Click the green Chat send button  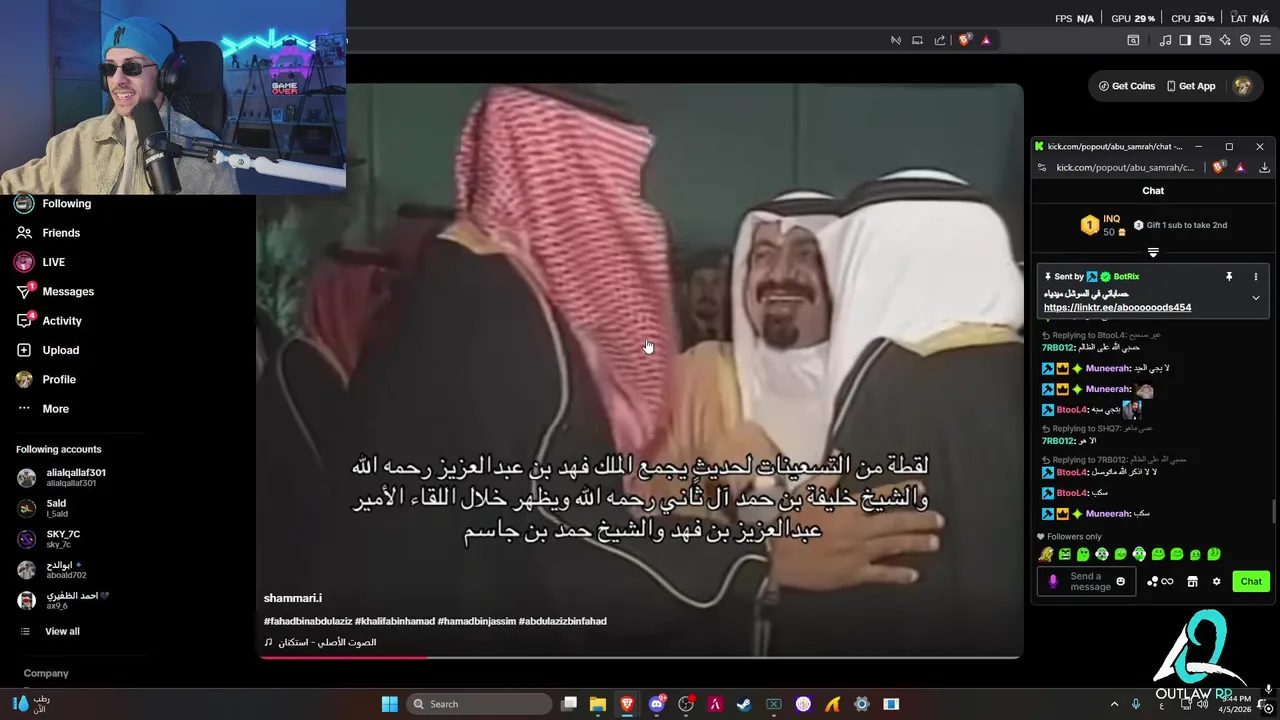tap(1251, 582)
